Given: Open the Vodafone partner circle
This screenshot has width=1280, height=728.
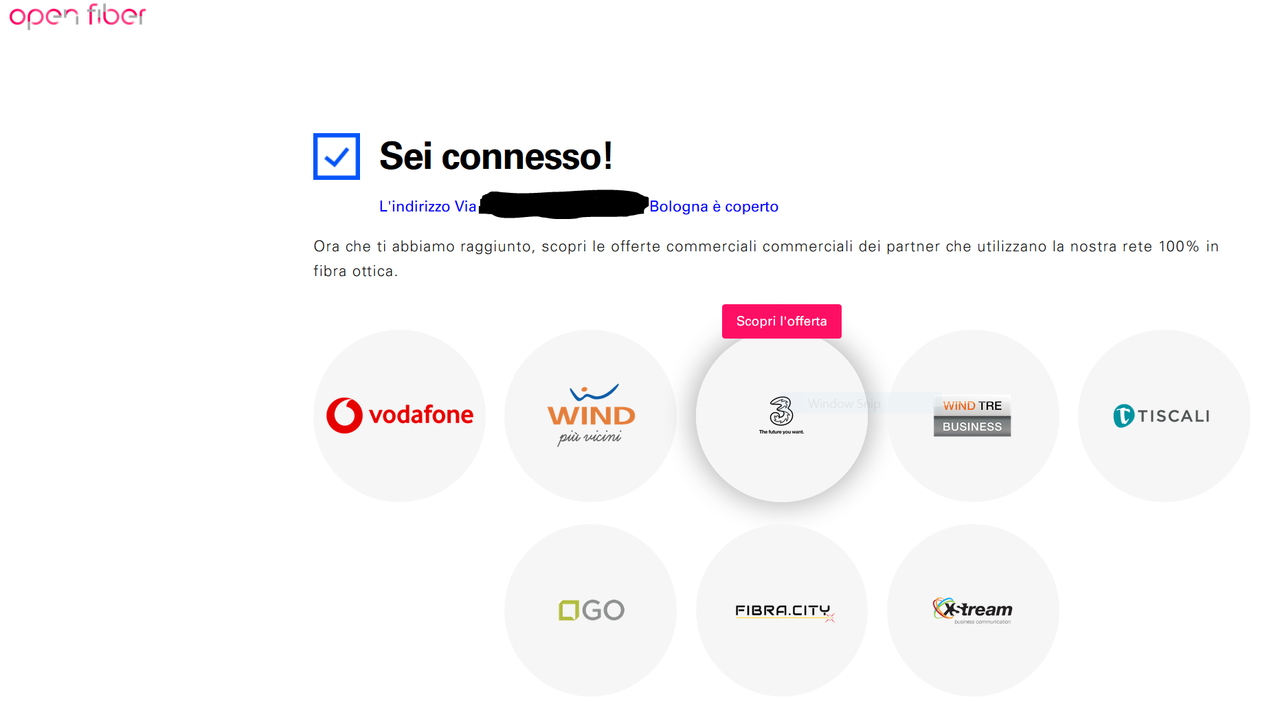Looking at the screenshot, I should click(x=399, y=415).
